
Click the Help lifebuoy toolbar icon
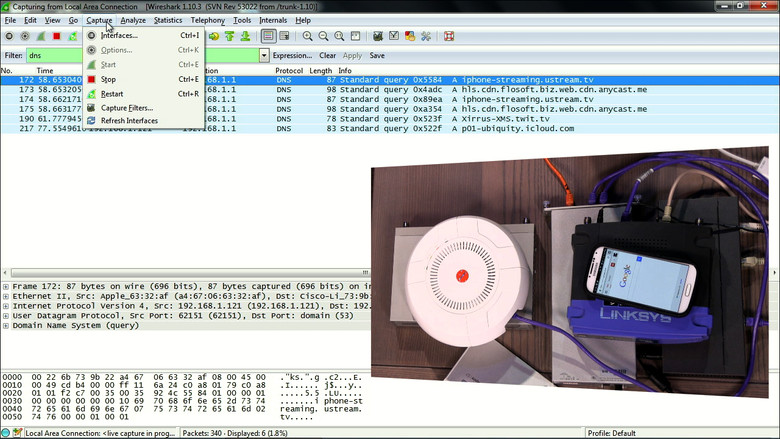pyautogui.click(x=449, y=36)
